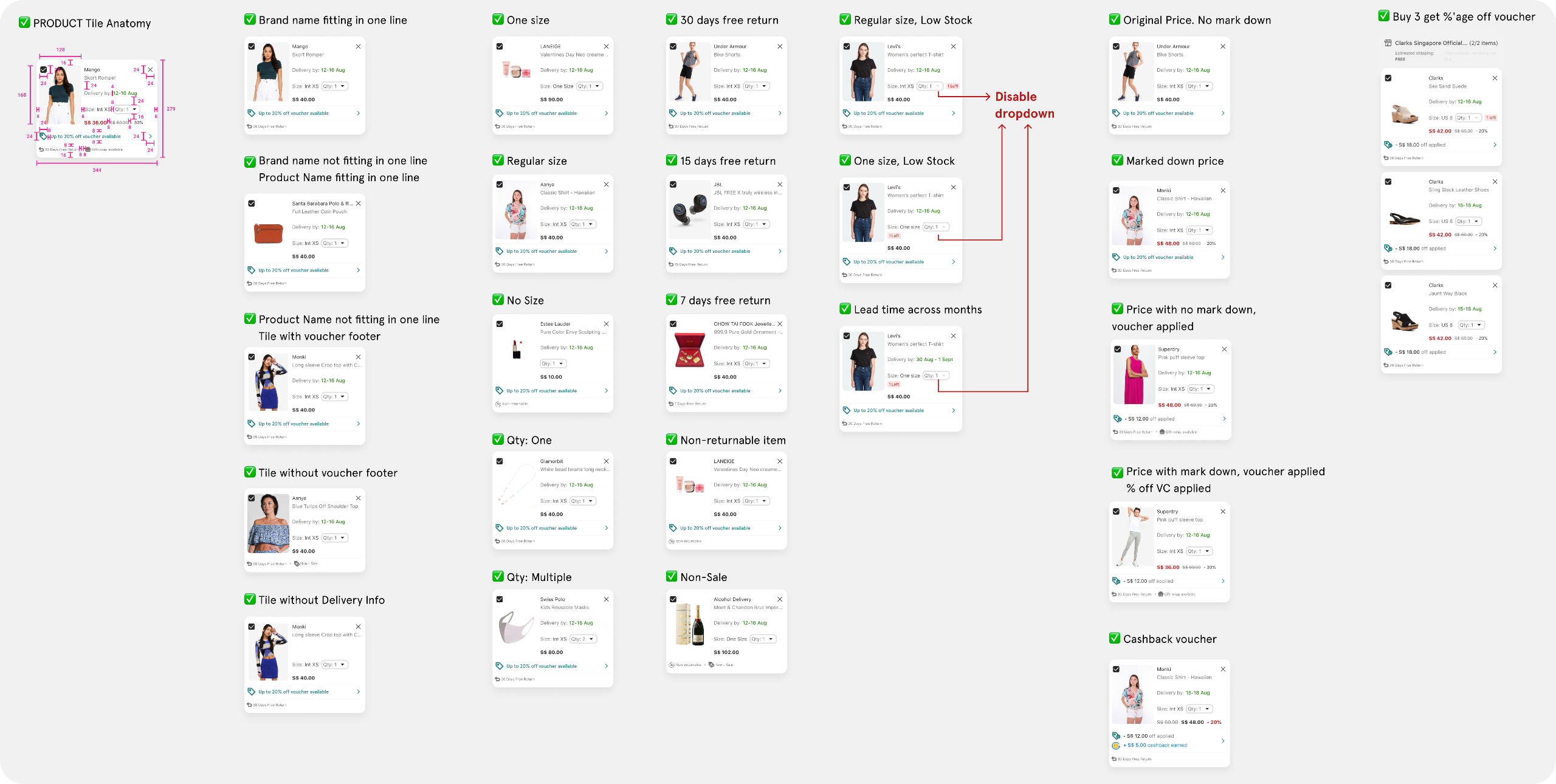Remove the Mango Skort Romper tile with X
Image resolution: width=1556 pixels, height=784 pixels.
click(358, 47)
